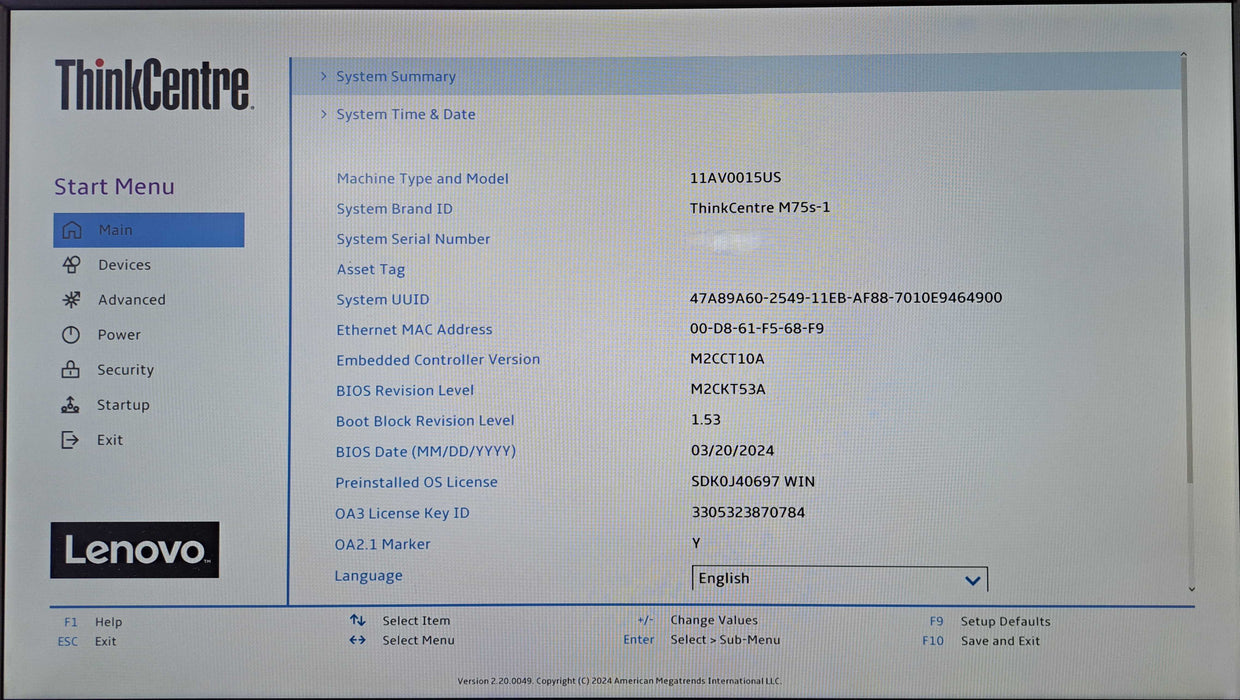Click the Startup icon in sidebar
This screenshot has width=1240, height=700.
click(70, 405)
